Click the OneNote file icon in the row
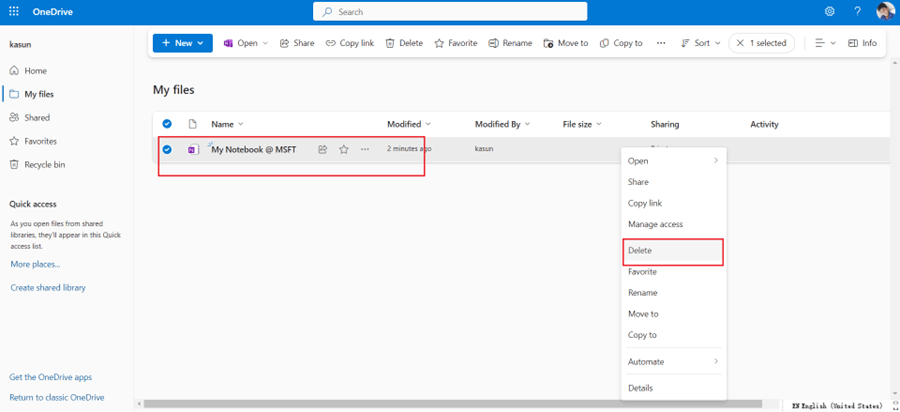This screenshot has width=900, height=412. tap(193, 150)
